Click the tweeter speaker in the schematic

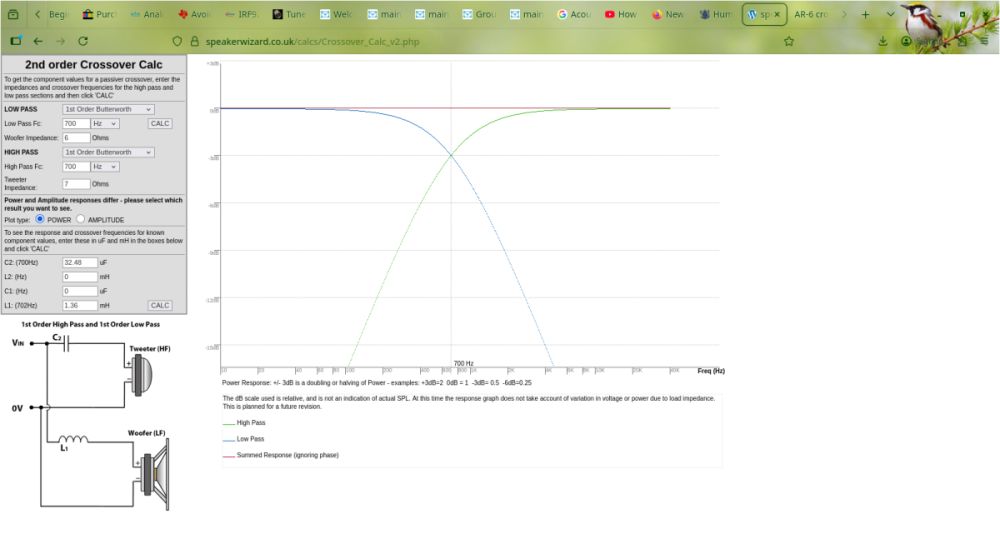pyautogui.click(x=141, y=374)
